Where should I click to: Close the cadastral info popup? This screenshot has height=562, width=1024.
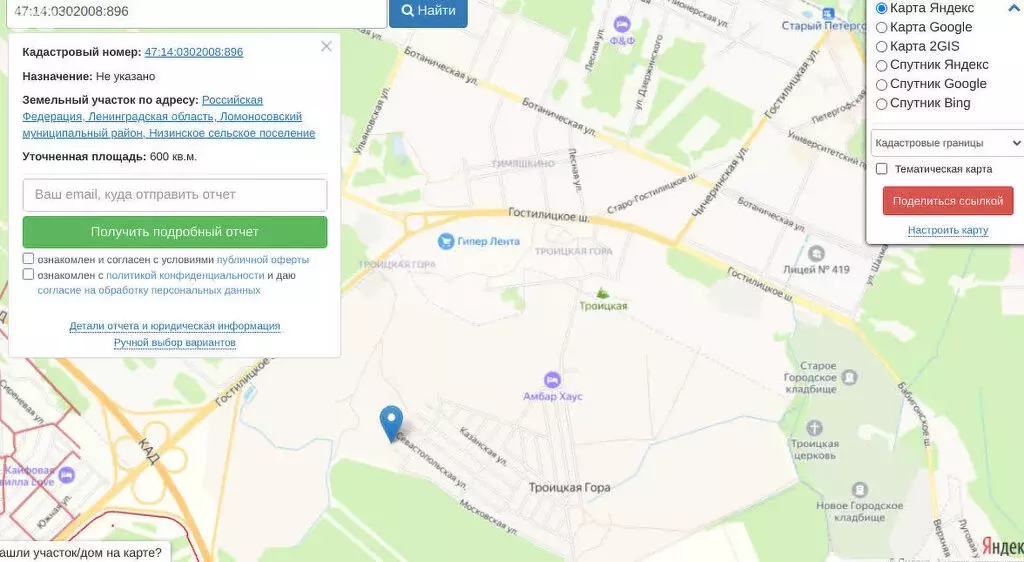327,46
